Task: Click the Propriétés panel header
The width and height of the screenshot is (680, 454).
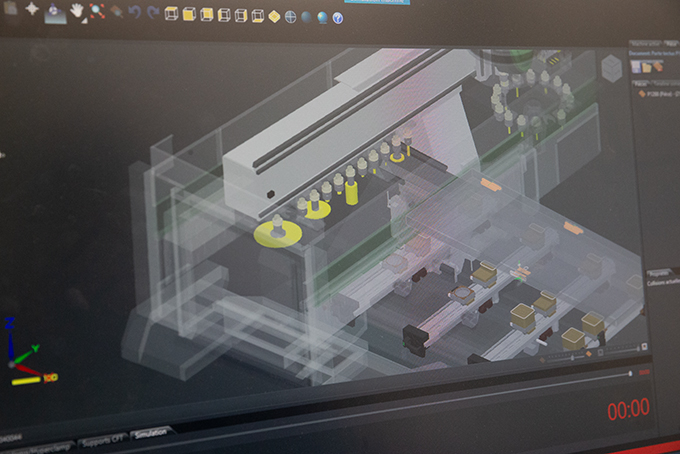Action: tap(659, 271)
